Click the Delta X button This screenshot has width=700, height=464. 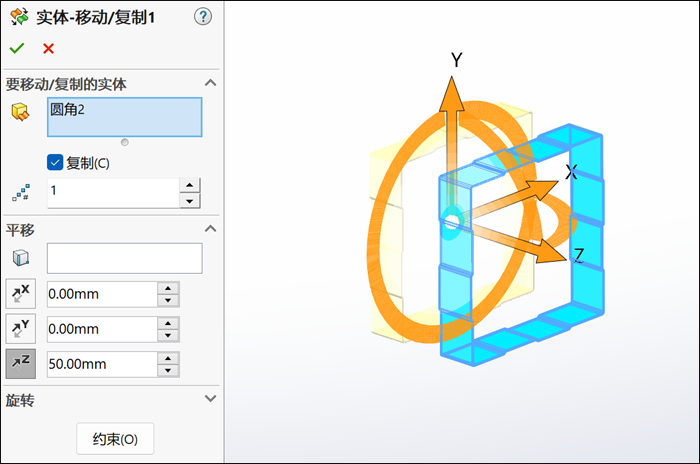point(21,294)
